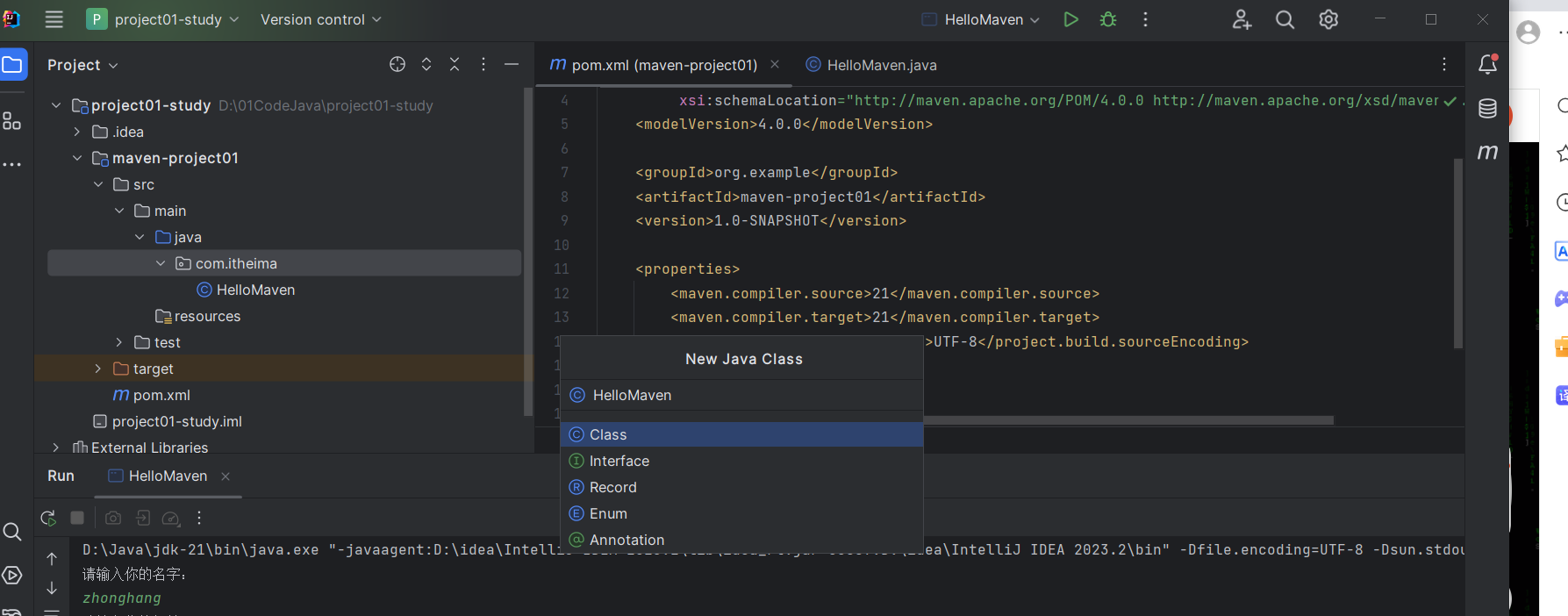Select the main folder in tree
This screenshot has width=1568, height=616.
click(x=161, y=211)
